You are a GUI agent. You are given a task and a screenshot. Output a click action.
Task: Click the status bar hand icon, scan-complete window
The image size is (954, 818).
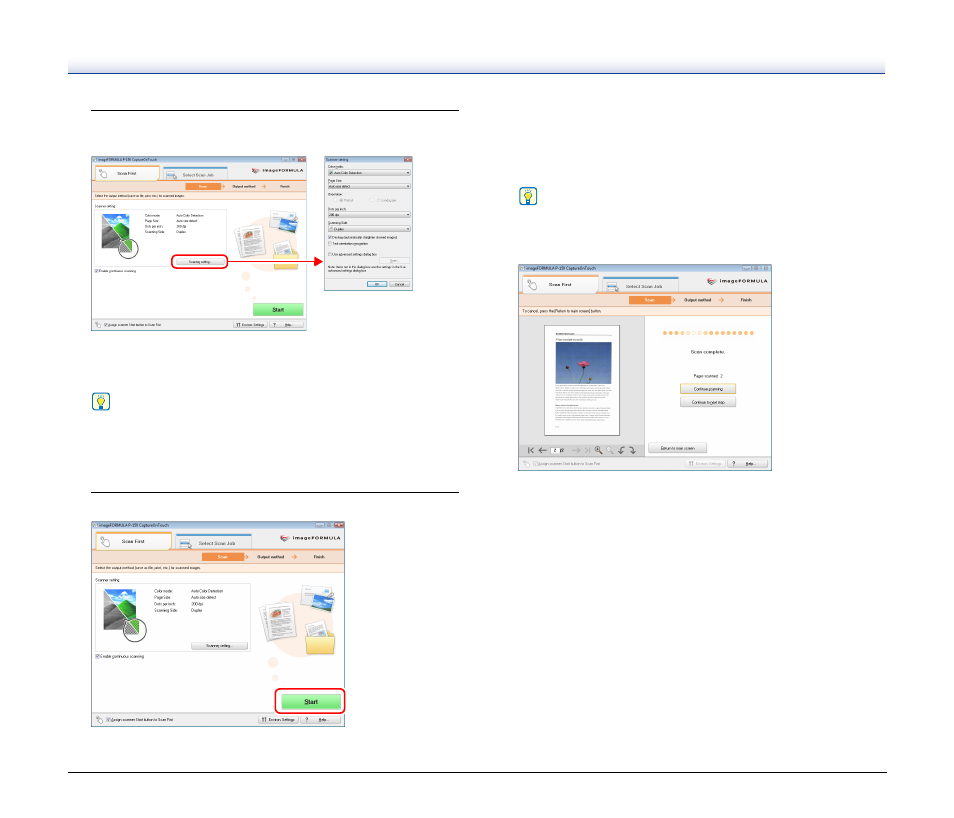click(x=526, y=464)
